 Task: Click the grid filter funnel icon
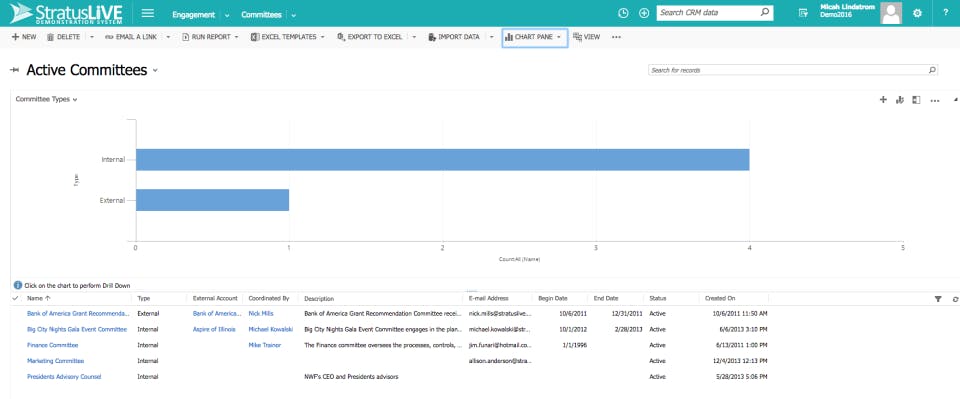(x=937, y=299)
